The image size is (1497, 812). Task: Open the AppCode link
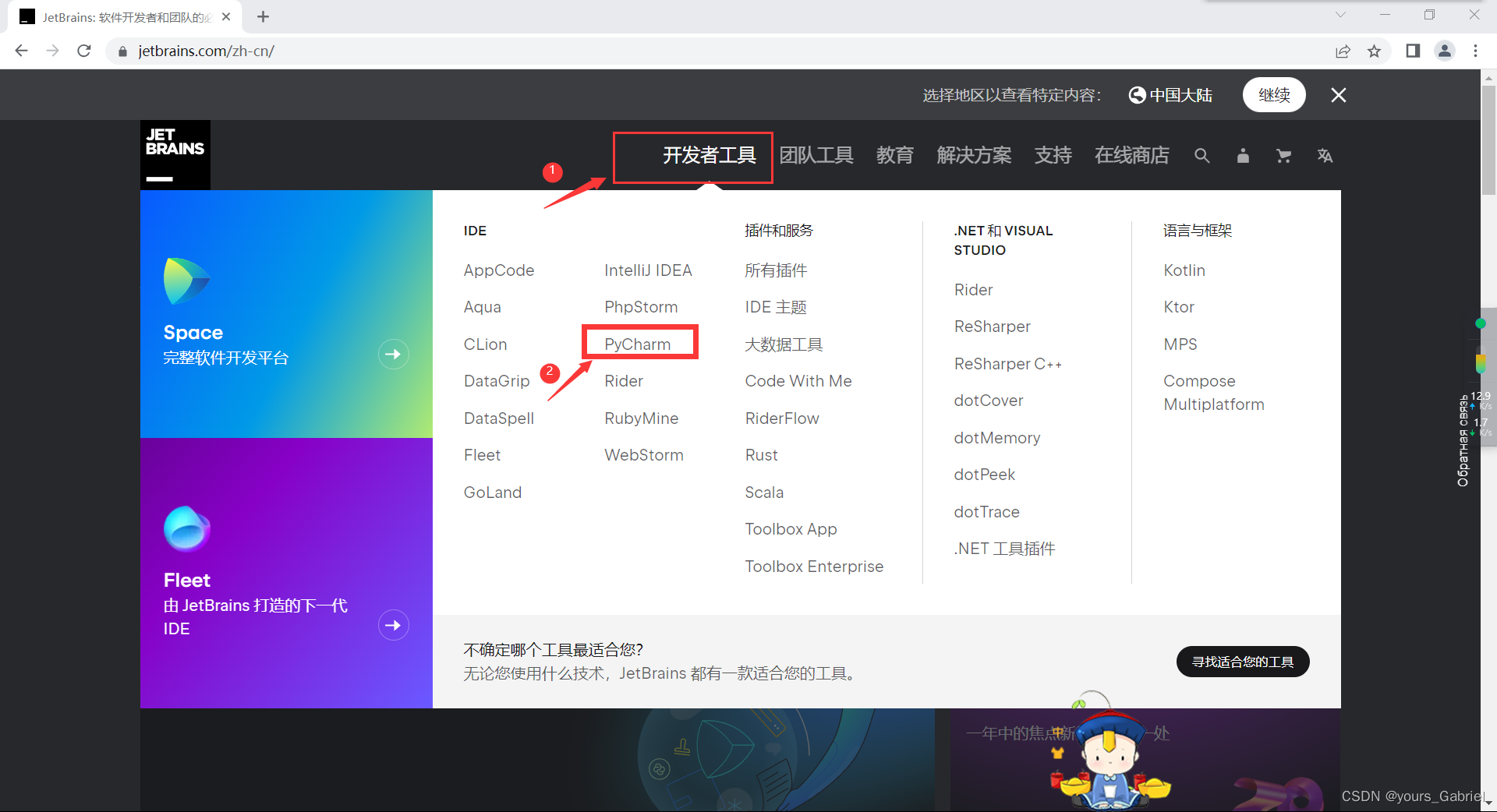tap(499, 270)
